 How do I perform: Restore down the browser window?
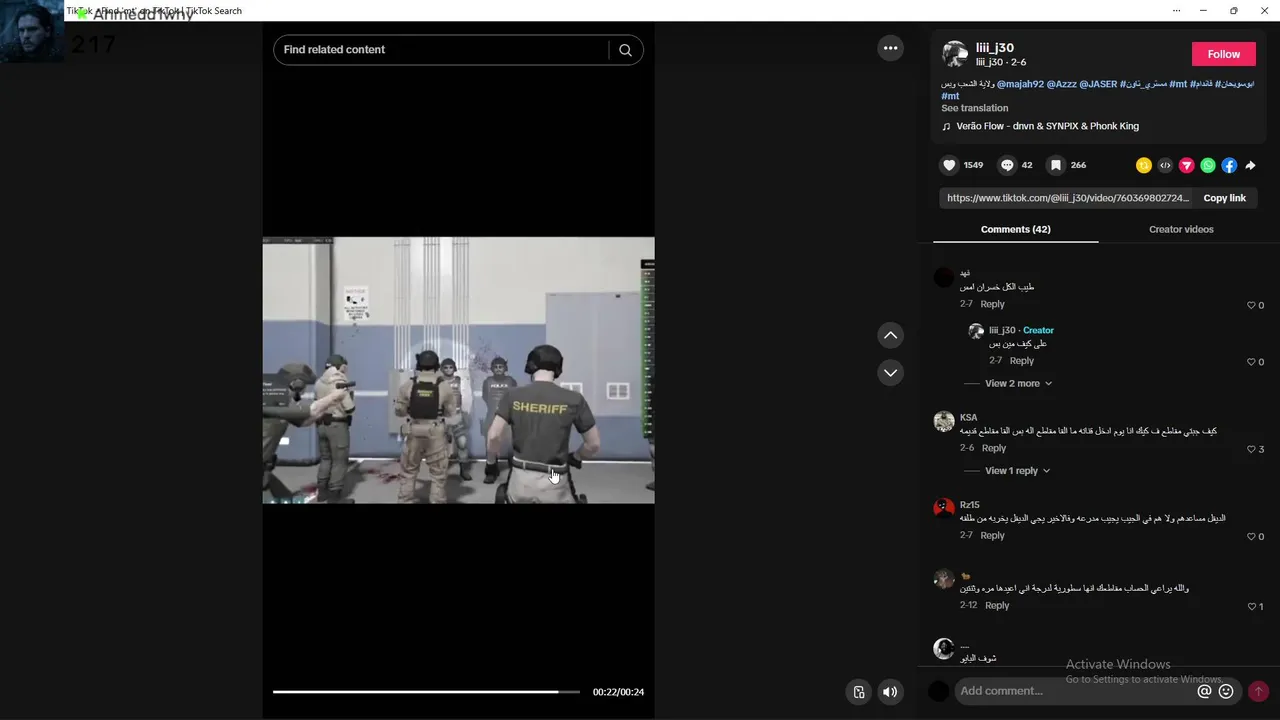(x=1233, y=11)
